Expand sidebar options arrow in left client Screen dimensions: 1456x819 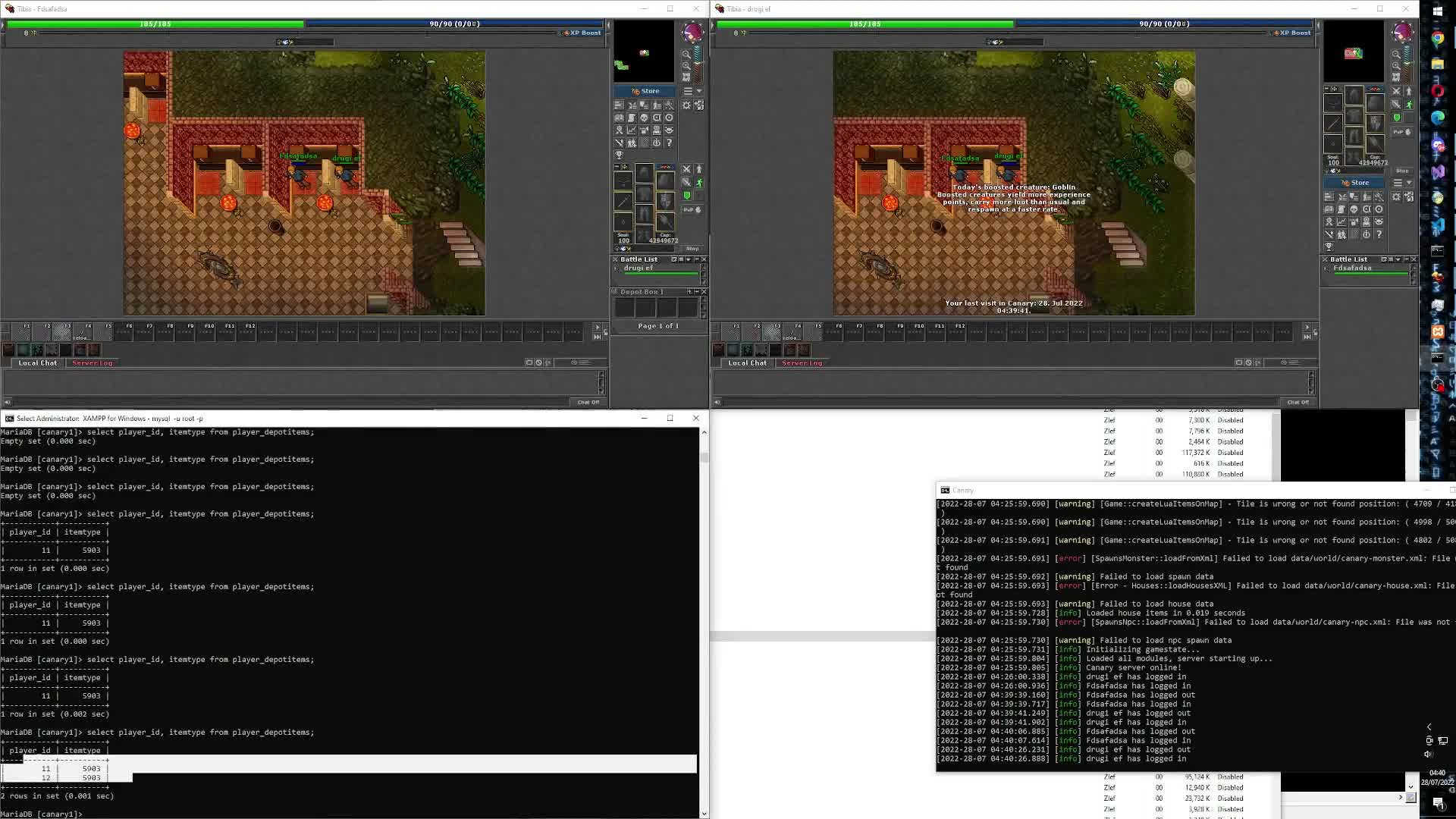point(699,91)
